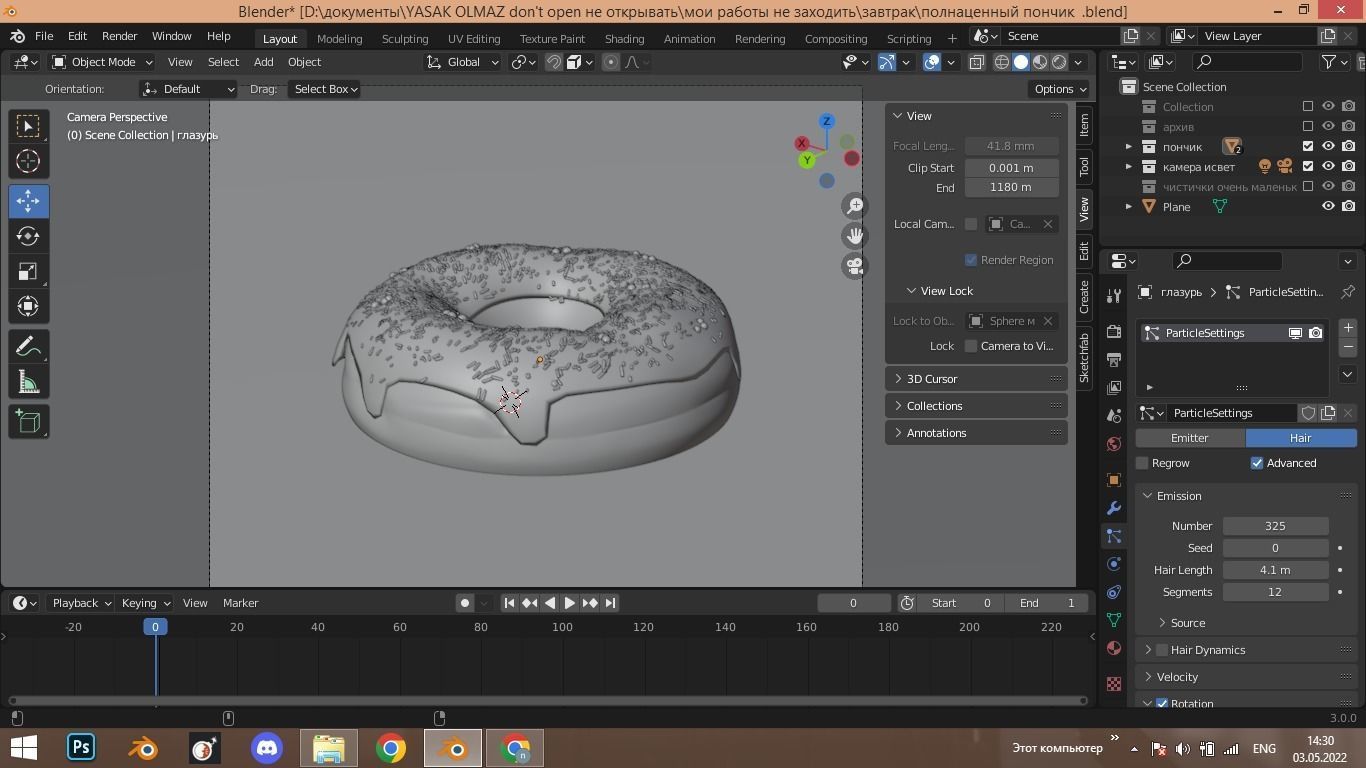The width and height of the screenshot is (1366, 768).
Task: Add a new particle system slot
Action: [1348, 328]
